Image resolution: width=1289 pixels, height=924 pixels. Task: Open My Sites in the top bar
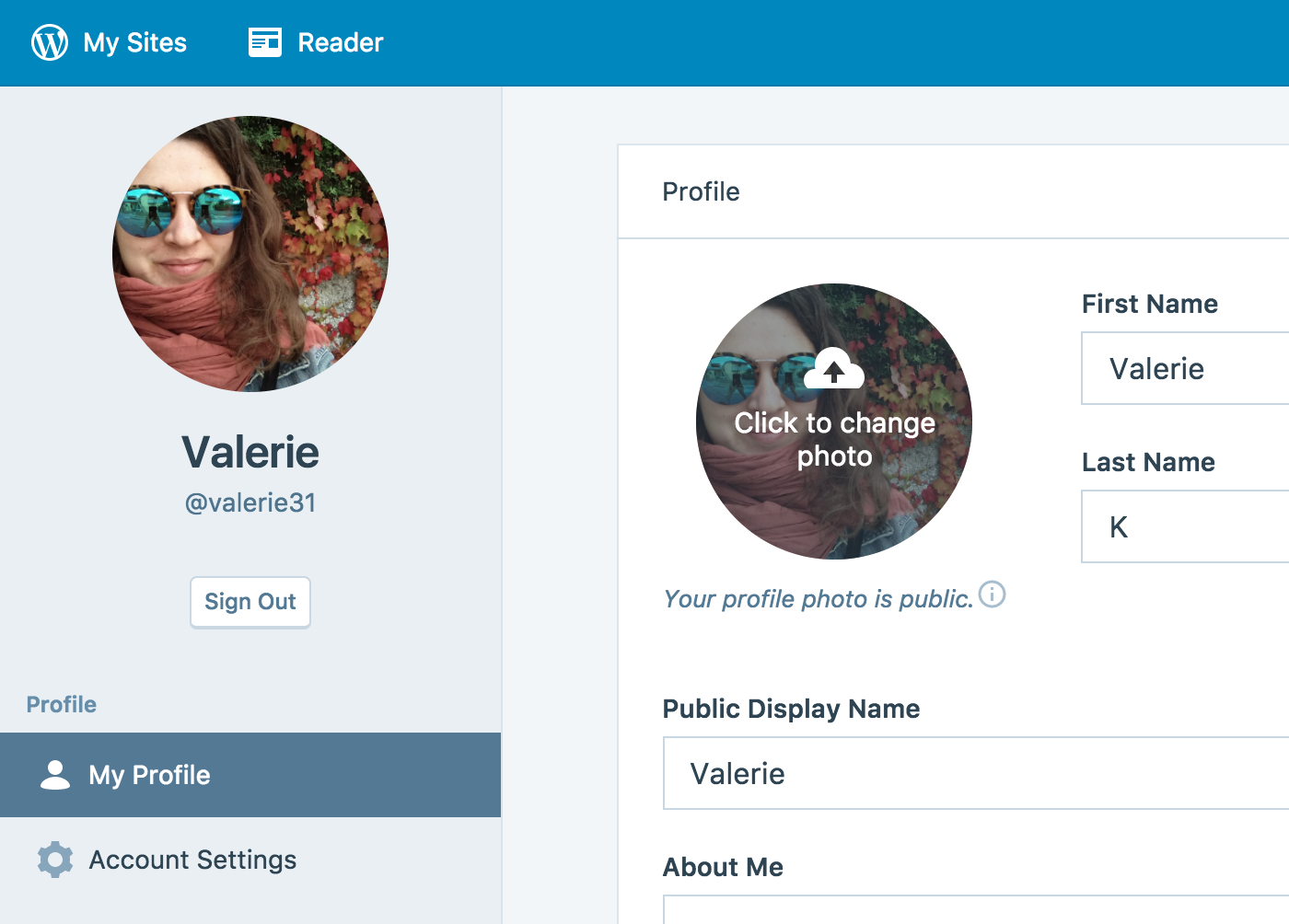click(134, 42)
